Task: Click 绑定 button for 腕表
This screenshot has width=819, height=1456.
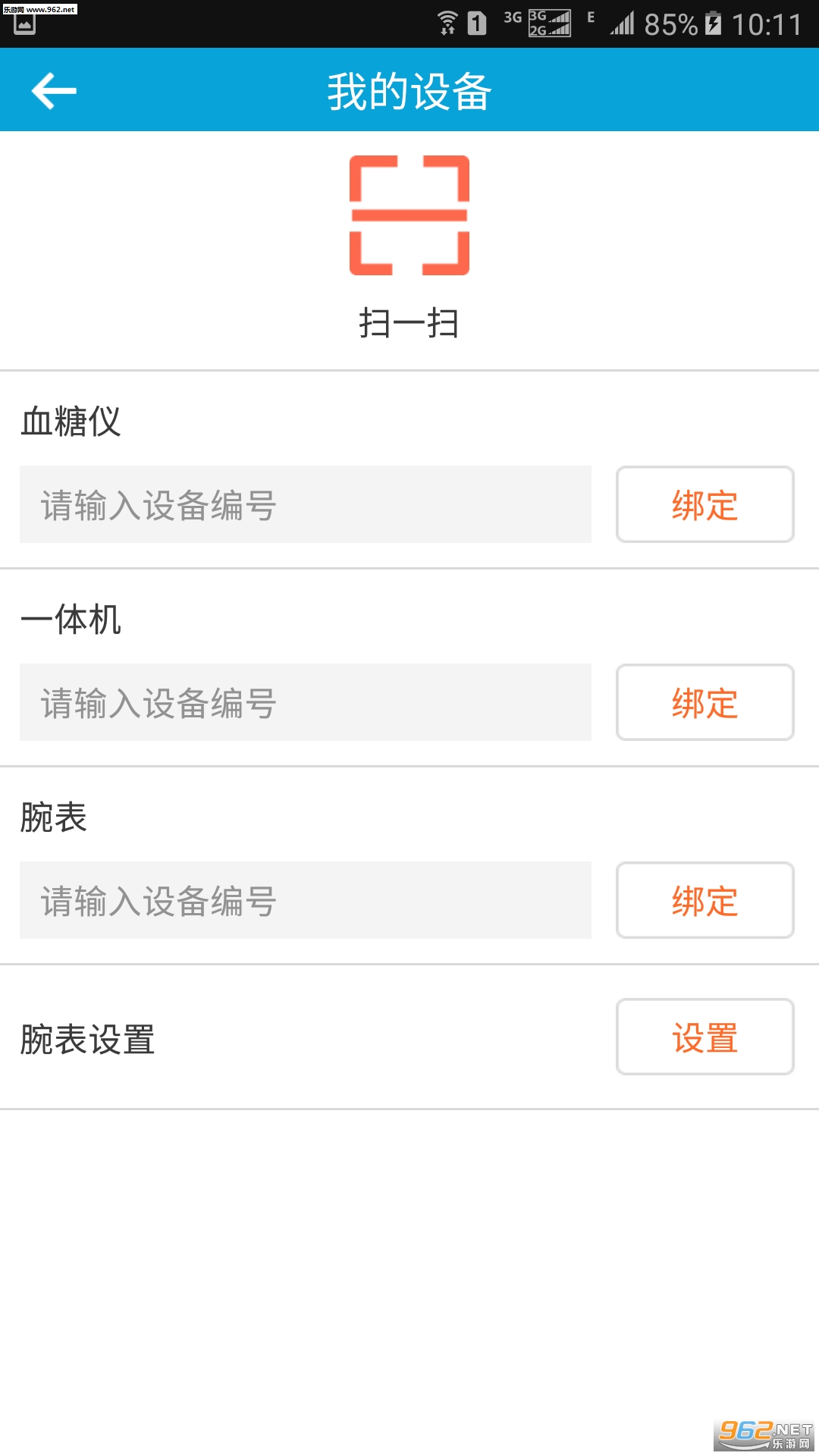Action: (704, 901)
